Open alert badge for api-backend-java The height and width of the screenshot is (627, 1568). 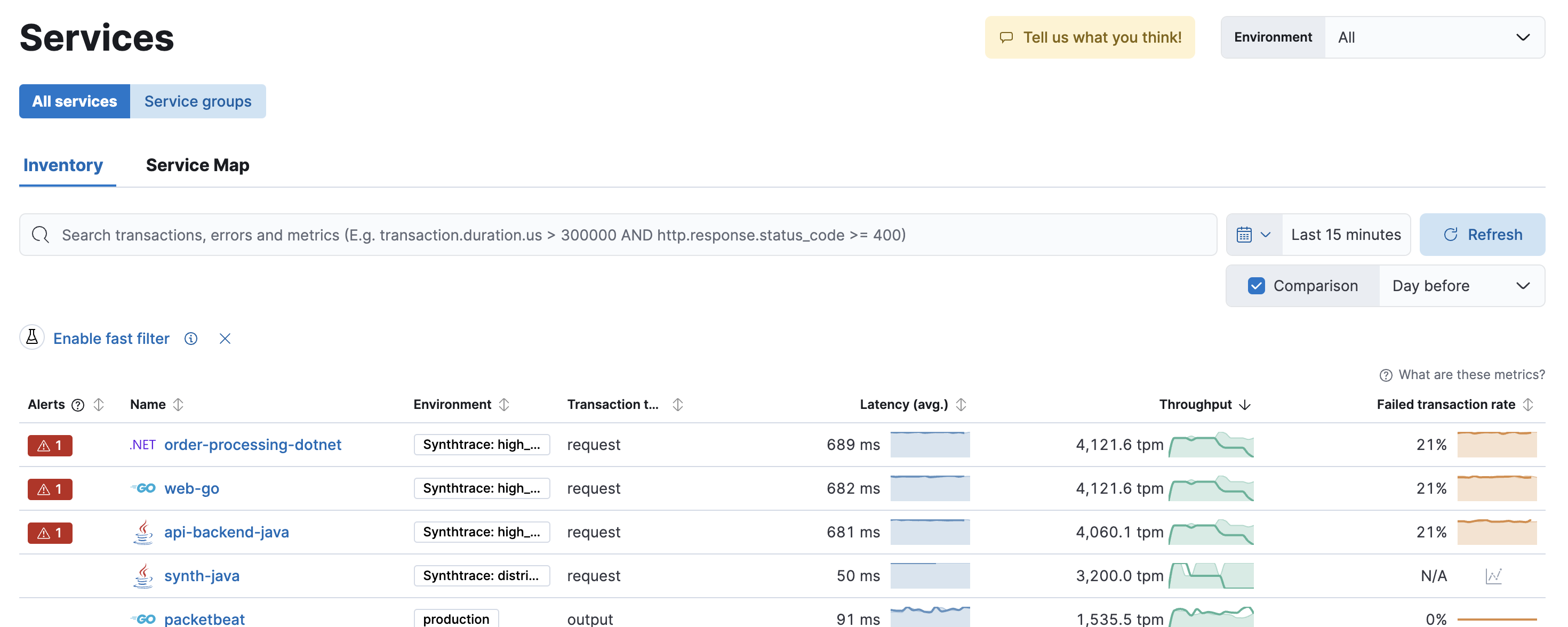tap(50, 533)
